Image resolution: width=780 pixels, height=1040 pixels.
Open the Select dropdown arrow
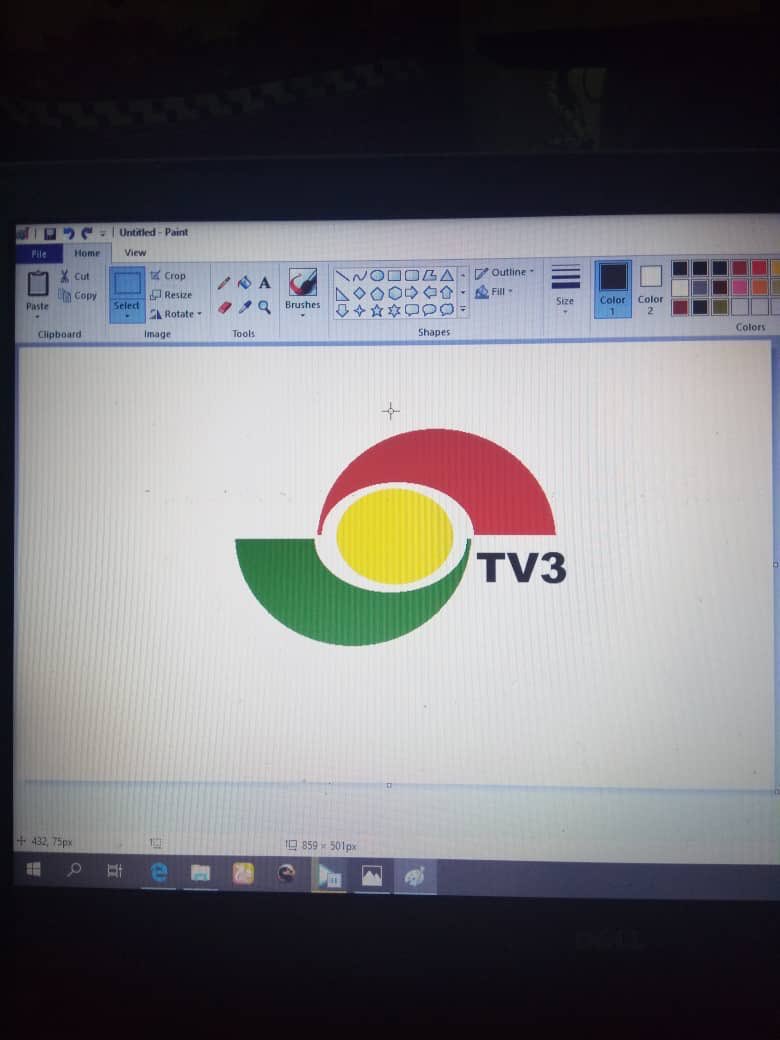(127, 316)
